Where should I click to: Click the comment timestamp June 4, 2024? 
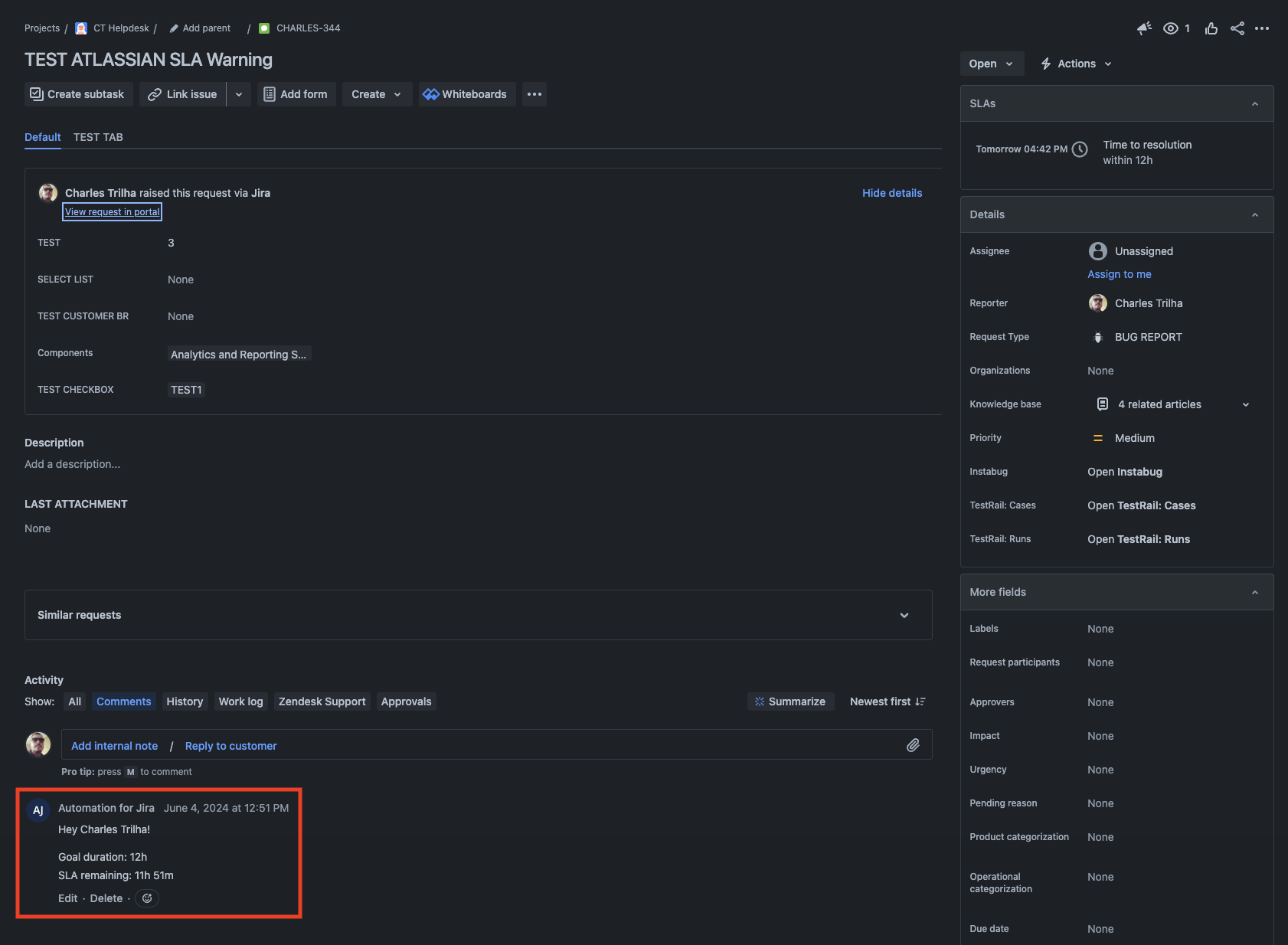[227, 808]
